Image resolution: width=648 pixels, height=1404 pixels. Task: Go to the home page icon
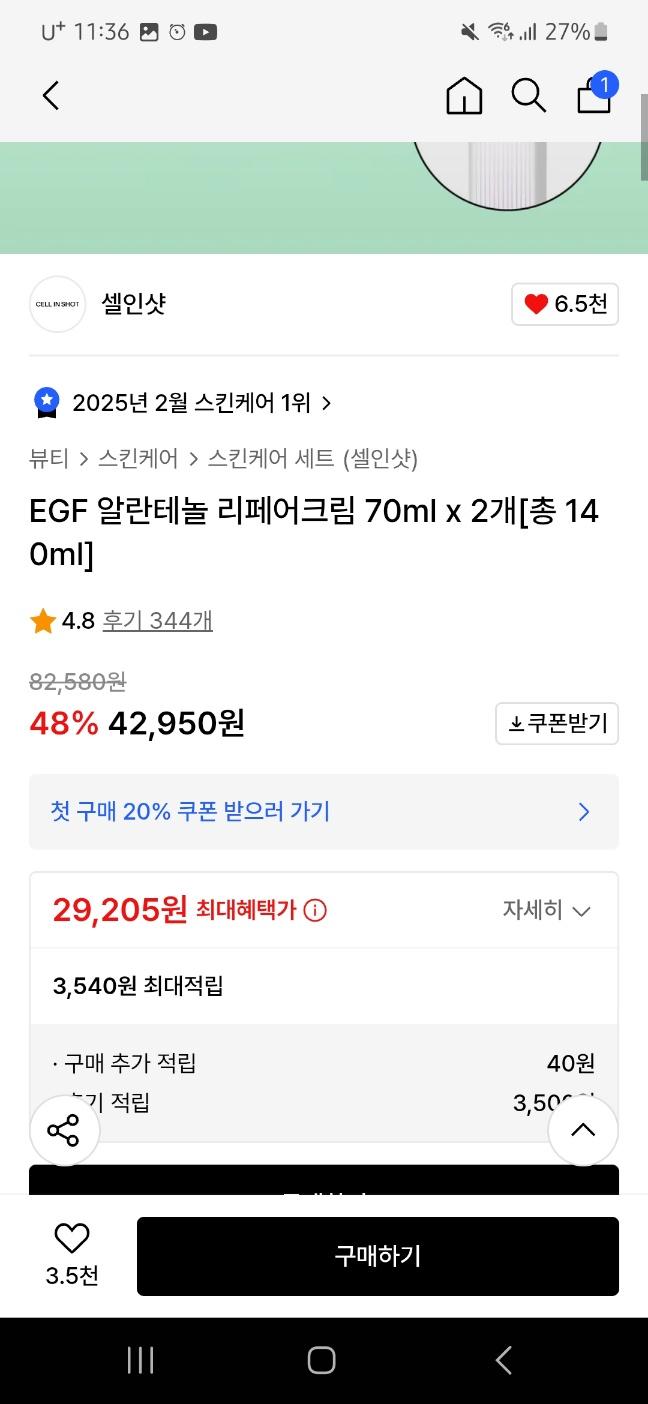464,96
